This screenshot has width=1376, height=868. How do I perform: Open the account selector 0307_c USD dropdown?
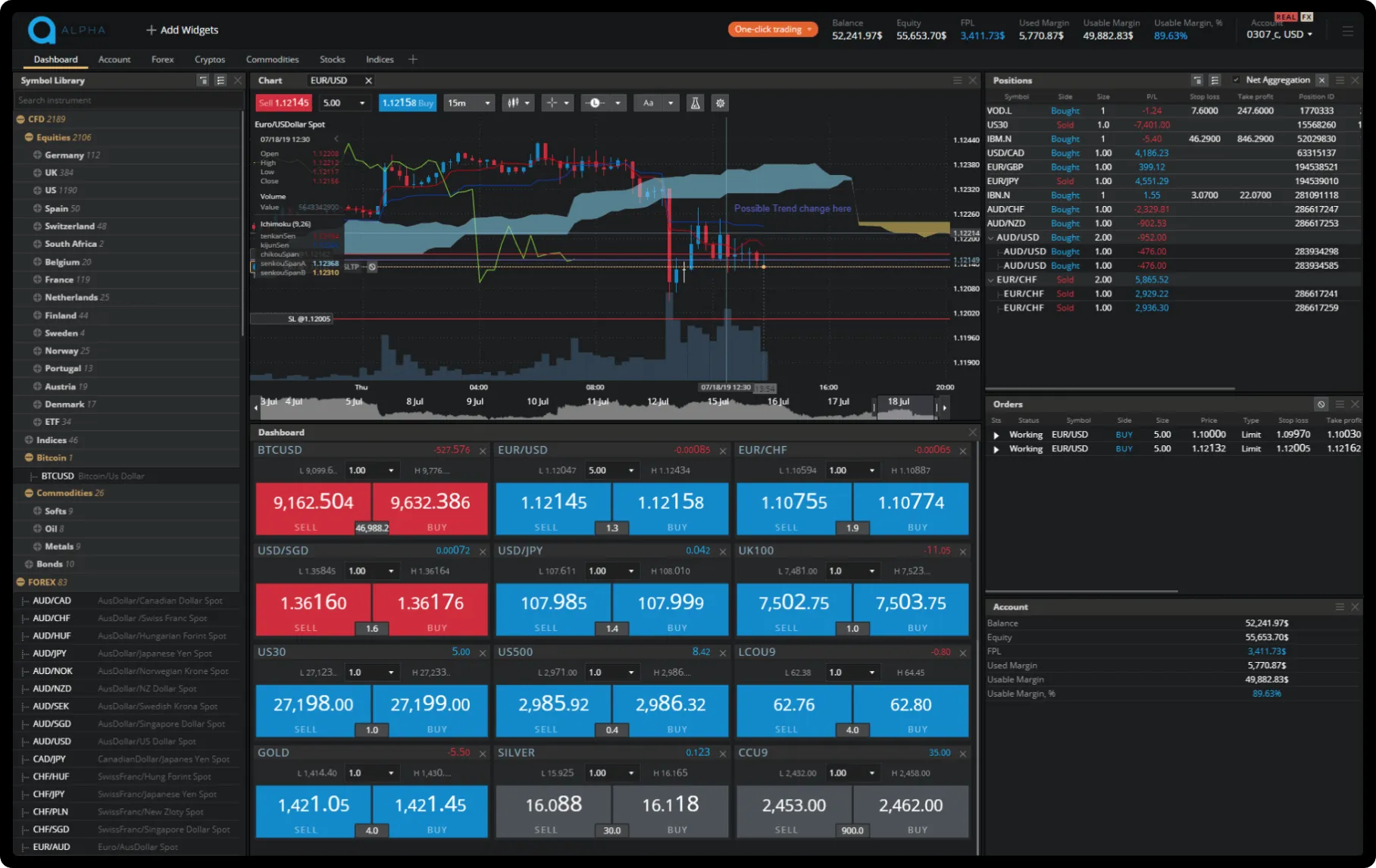[1281, 34]
